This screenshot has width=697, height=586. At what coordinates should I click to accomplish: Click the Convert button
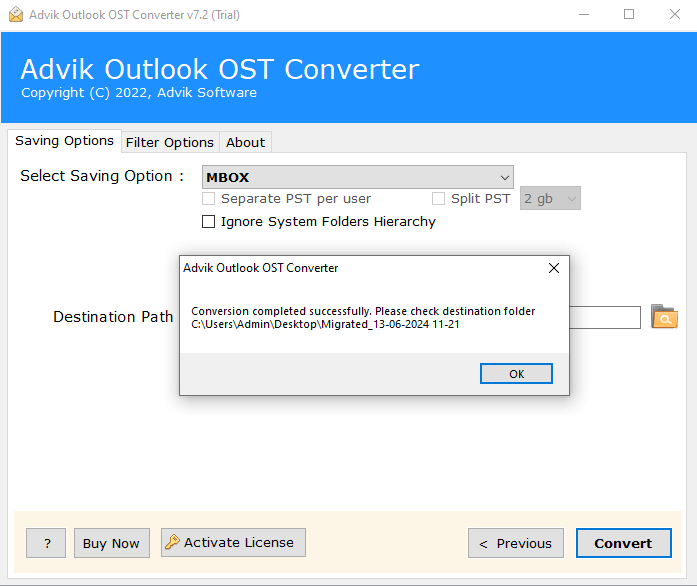point(623,543)
